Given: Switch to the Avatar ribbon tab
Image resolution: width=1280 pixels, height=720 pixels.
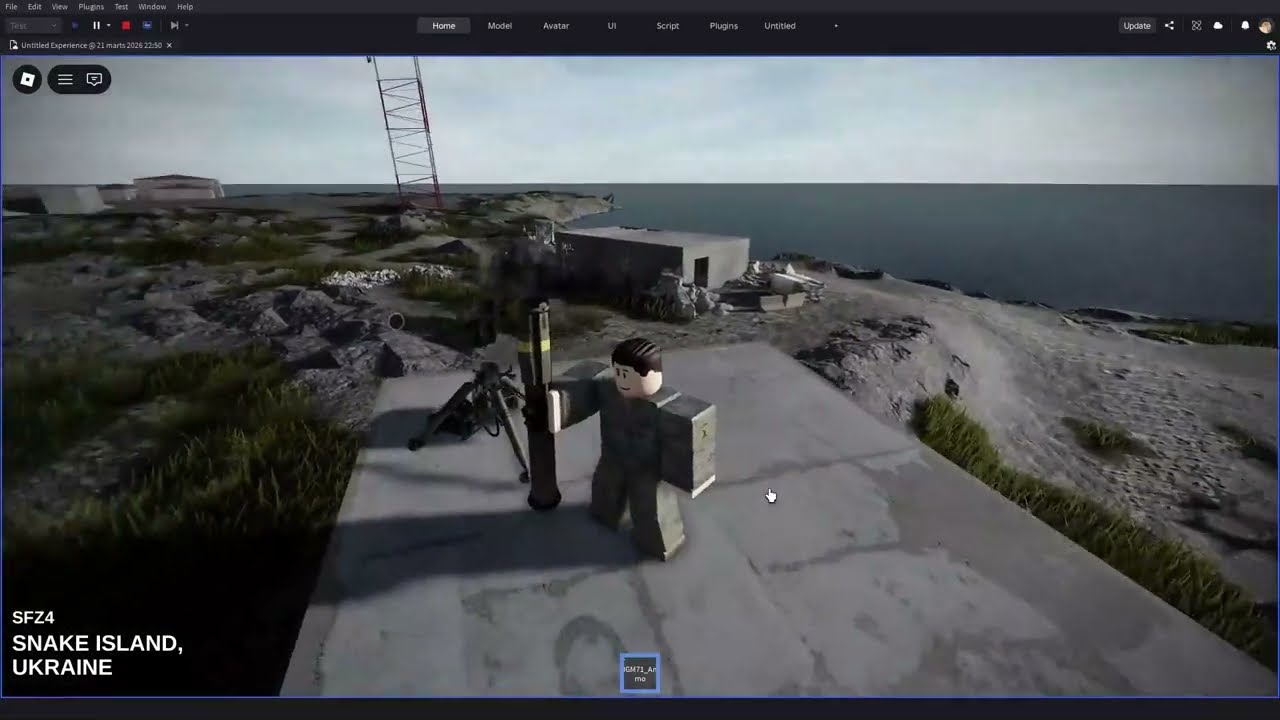Looking at the screenshot, I should click(x=556, y=25).
